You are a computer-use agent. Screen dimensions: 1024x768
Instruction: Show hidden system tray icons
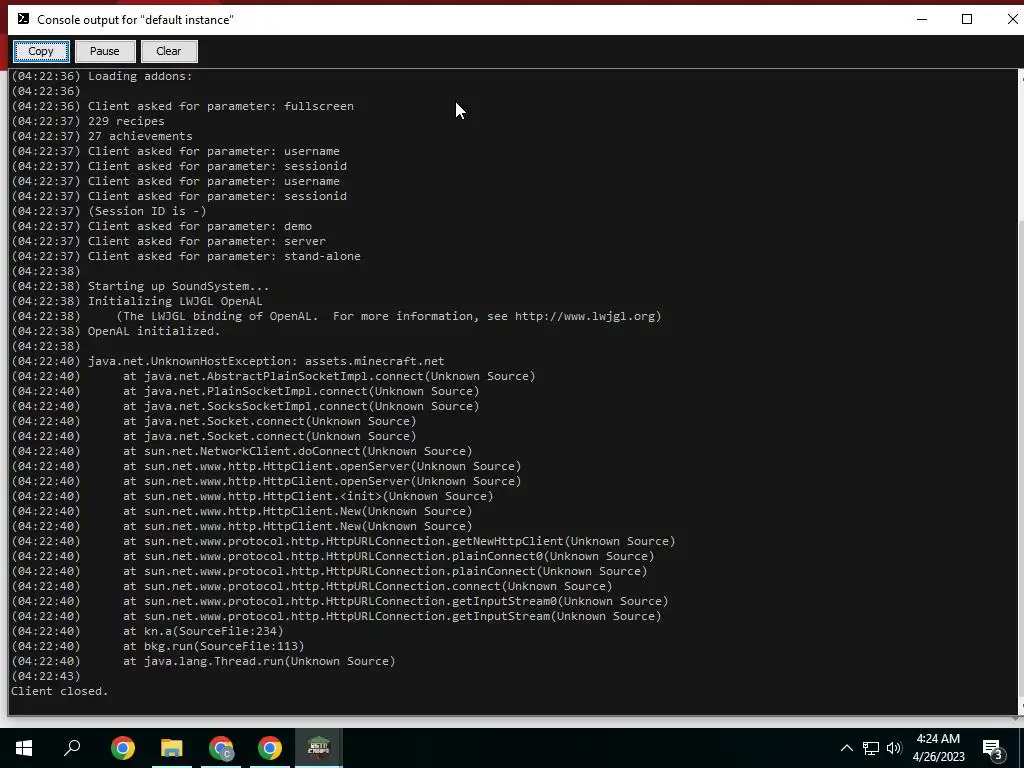(846, 748)
